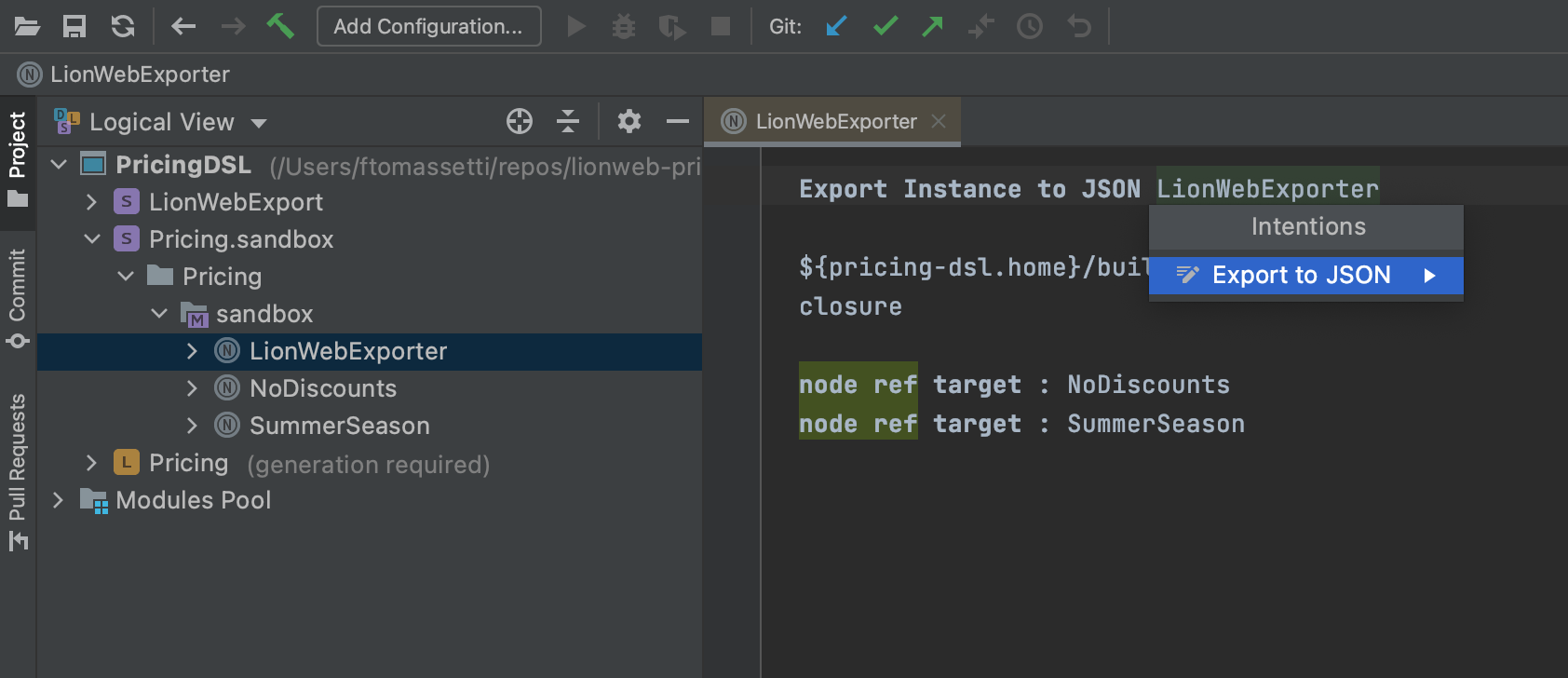This screenshot has height=678, width=1568.
Task: Click the Git Commit green checkmark
Action: coord(885,26)
